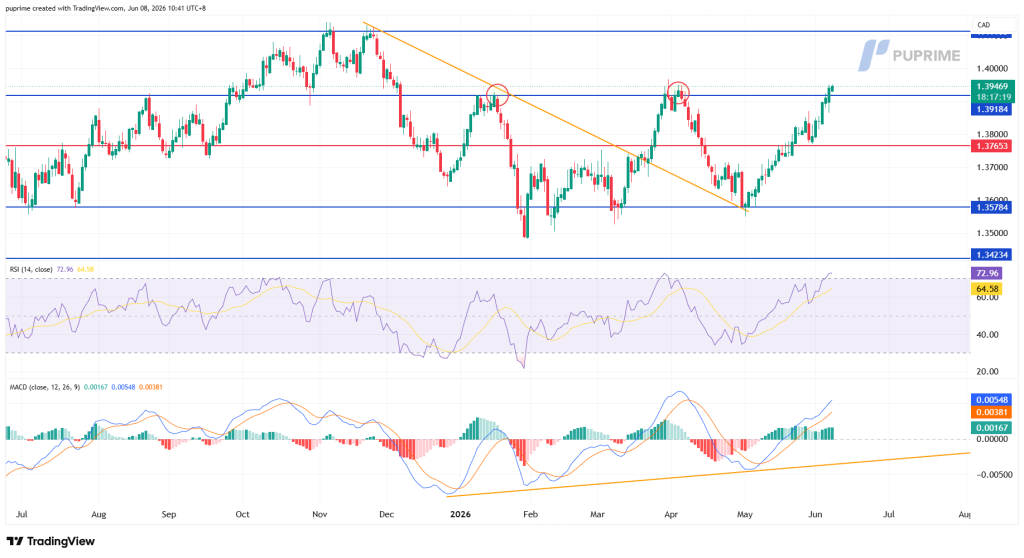The width and height of the screenshot is (1024, 558).
Task: Click the Mar label on time axis
Action: coord(597,514)
